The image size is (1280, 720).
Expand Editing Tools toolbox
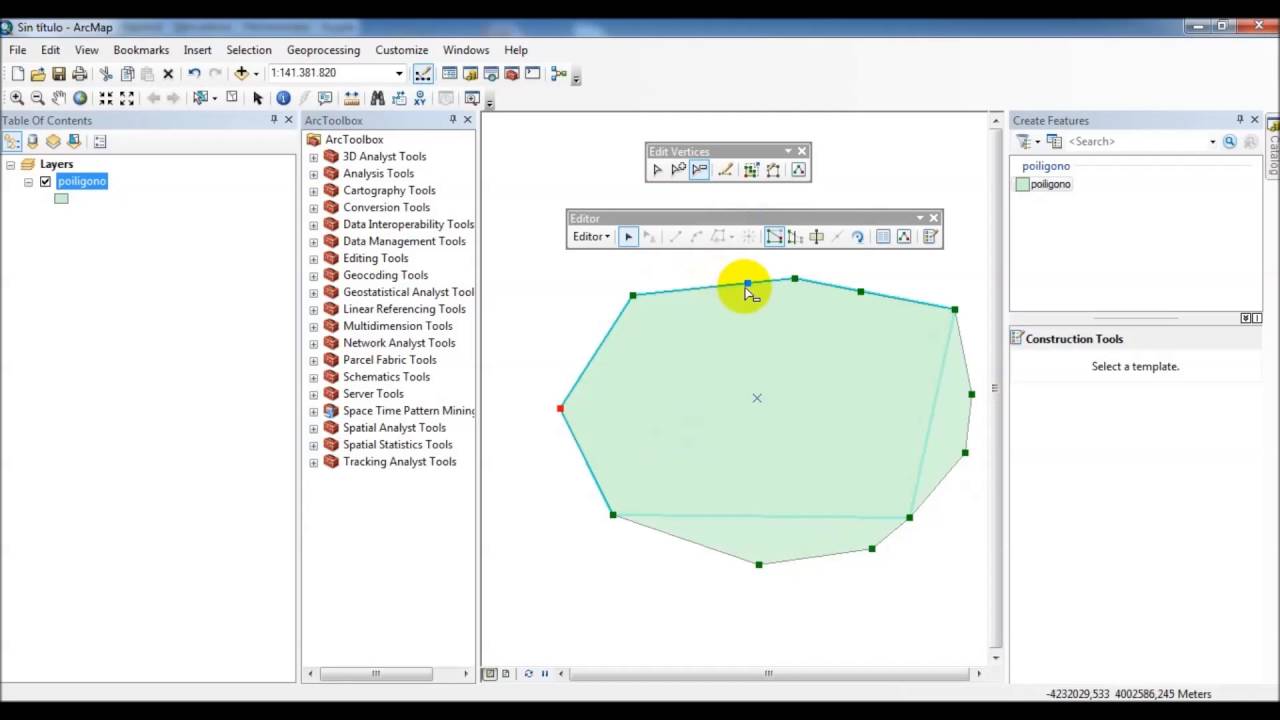coord(313,259)
